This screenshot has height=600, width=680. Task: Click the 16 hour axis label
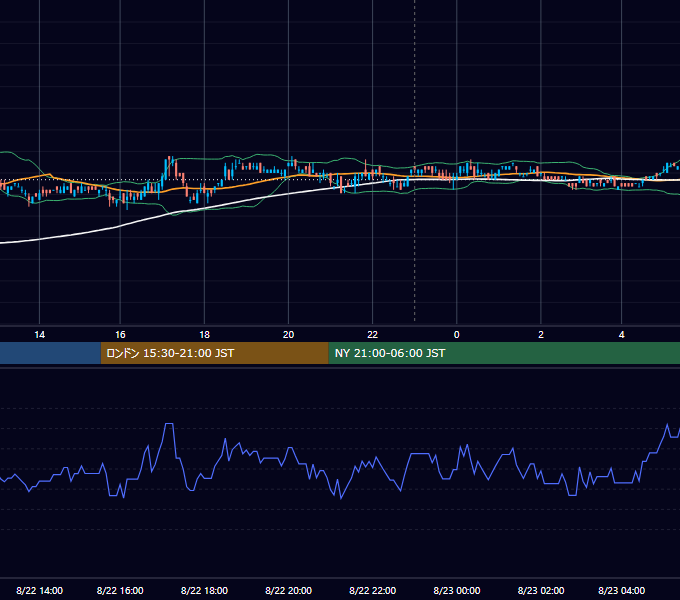(120, 335)
